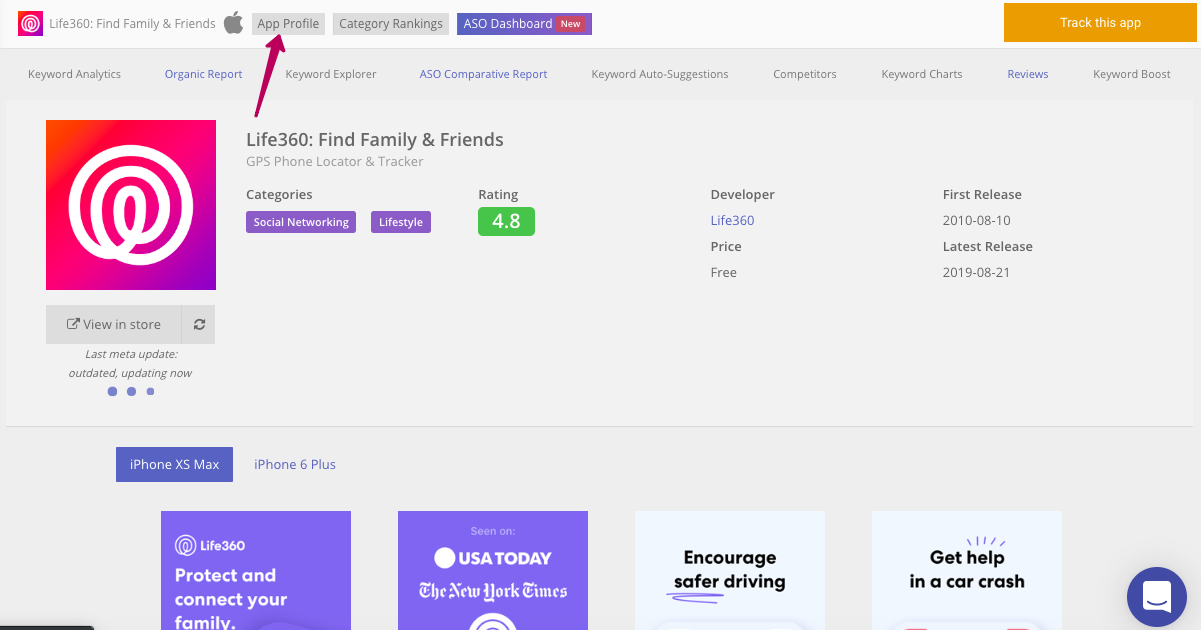Select the Social Networking category tag
Image resolution: width=1201 pixels, height=630 pixels.
point(301,222)
